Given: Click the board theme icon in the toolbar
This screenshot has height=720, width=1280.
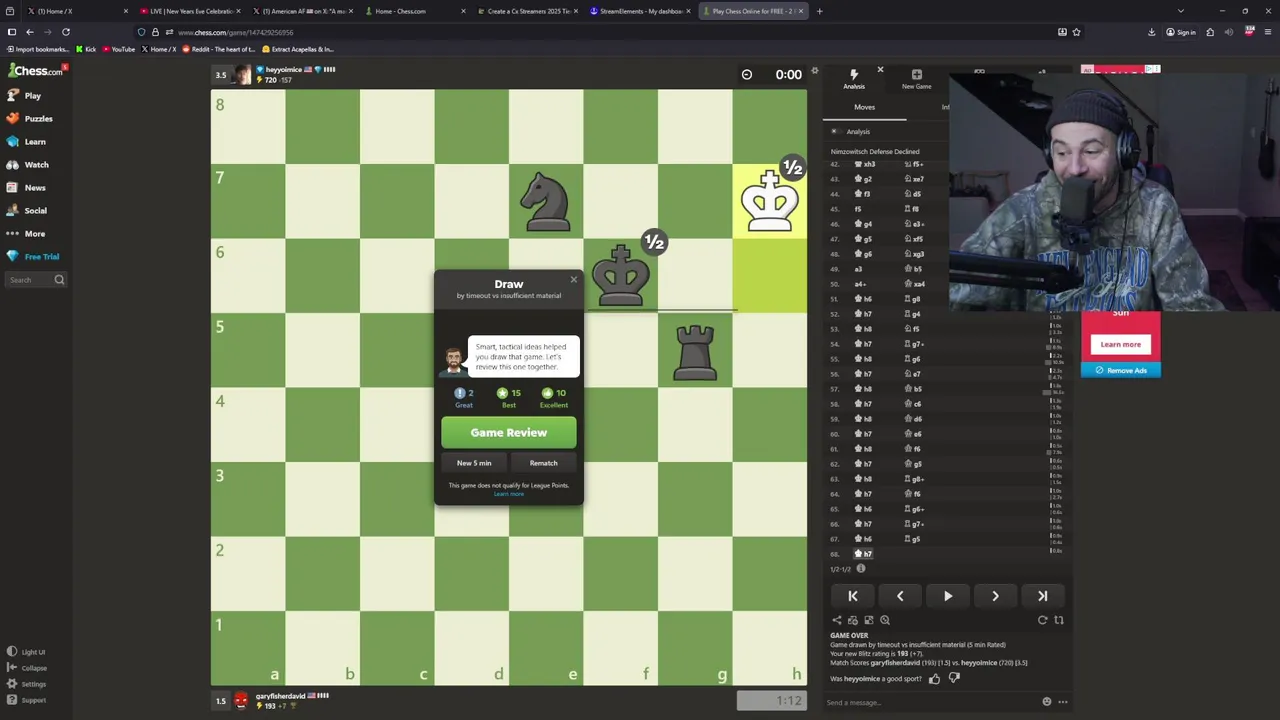Looking at the screenshot, I should 869,620.
